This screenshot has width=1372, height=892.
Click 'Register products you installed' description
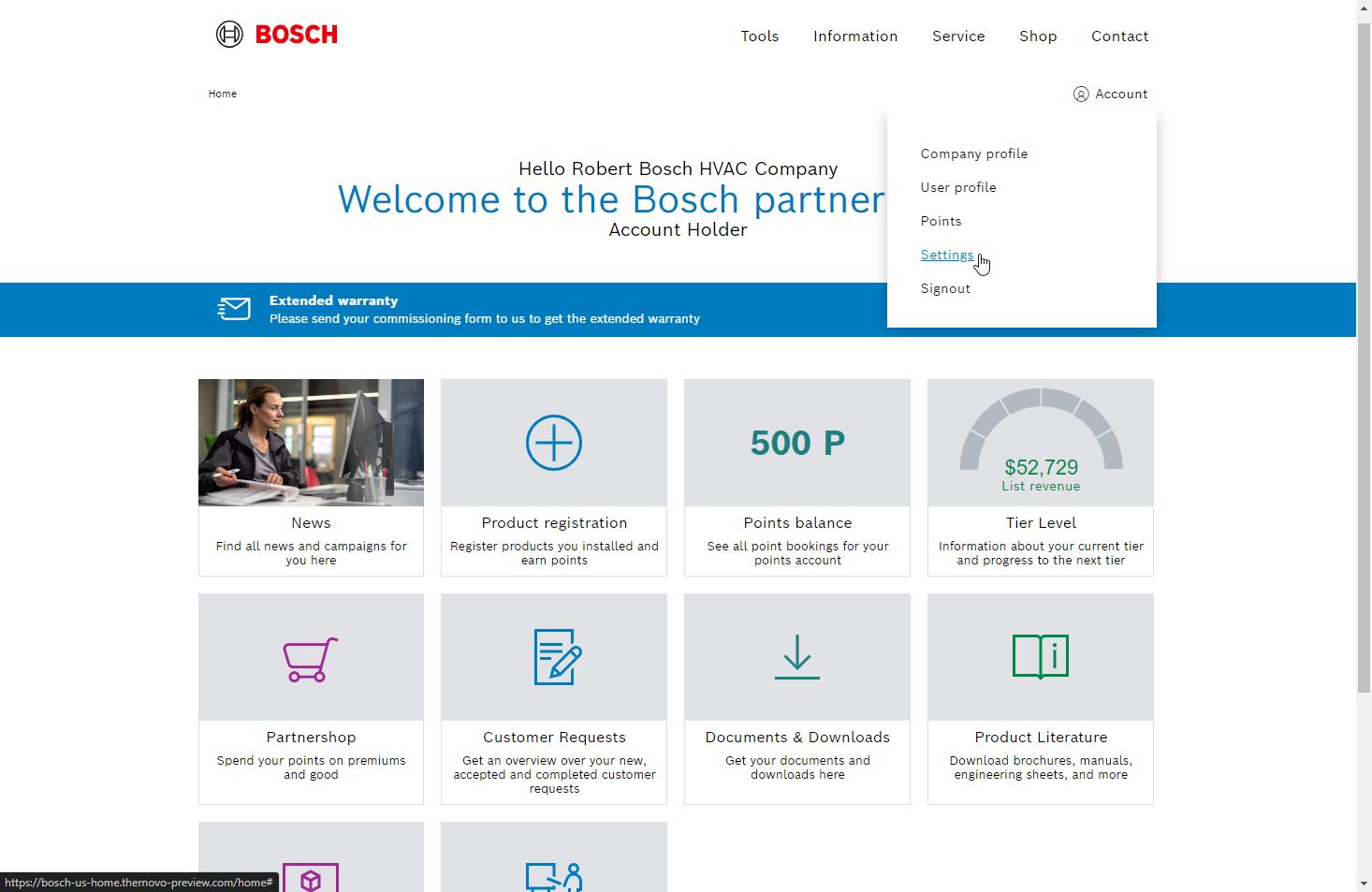554,553
